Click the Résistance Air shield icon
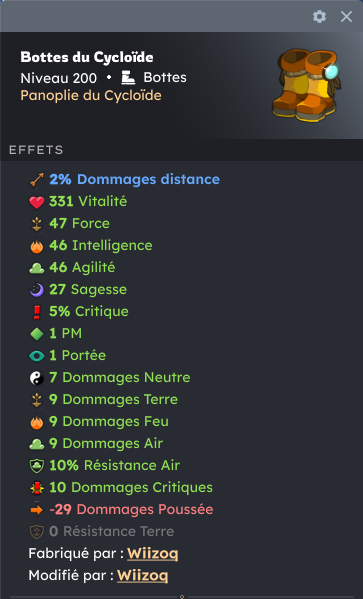Image resolution: width=363 pixels, height=599 pixels. [37, 466]
